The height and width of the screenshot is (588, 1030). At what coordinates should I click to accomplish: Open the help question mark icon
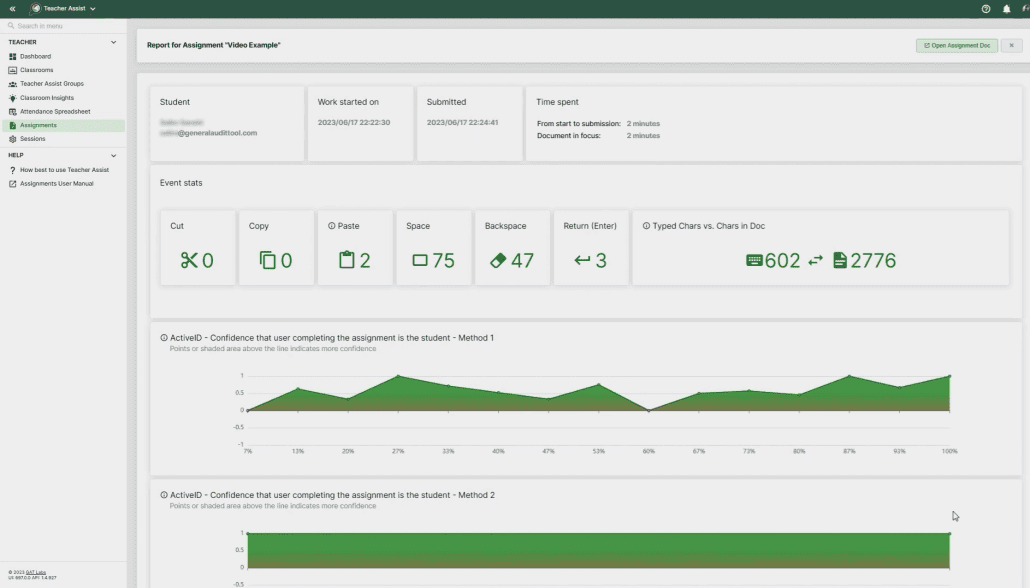pyautogui.click(x=985, y=9)
